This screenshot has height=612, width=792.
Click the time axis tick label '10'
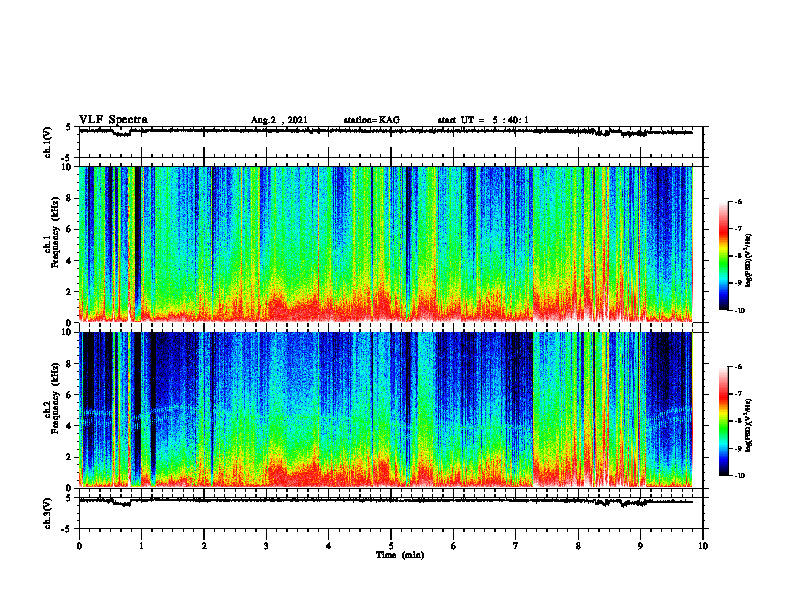pyautogui.click(x=703, y=546)
